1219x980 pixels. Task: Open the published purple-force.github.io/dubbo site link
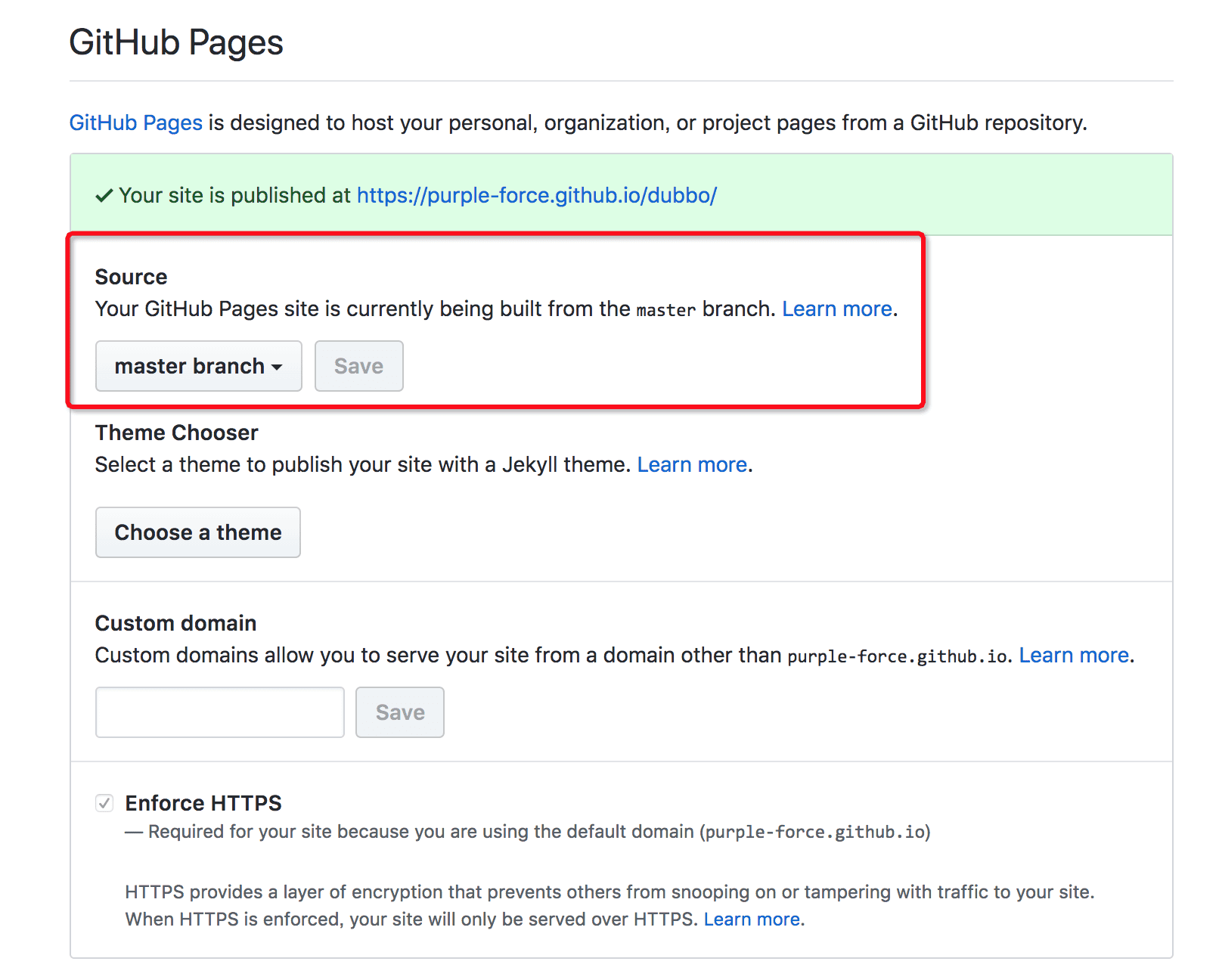tap(536, 196)
